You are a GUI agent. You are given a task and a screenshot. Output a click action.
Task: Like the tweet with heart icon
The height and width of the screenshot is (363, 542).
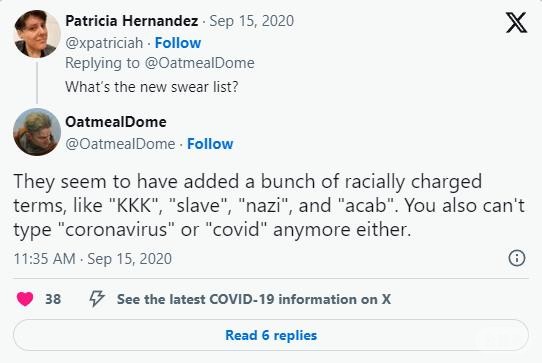pyautogui.click(x=25, y=299)
